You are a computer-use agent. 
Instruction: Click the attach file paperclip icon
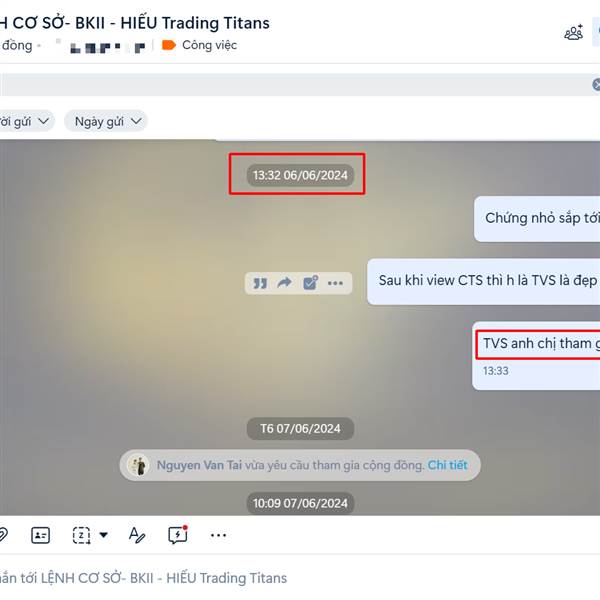[x=3, y=535]
